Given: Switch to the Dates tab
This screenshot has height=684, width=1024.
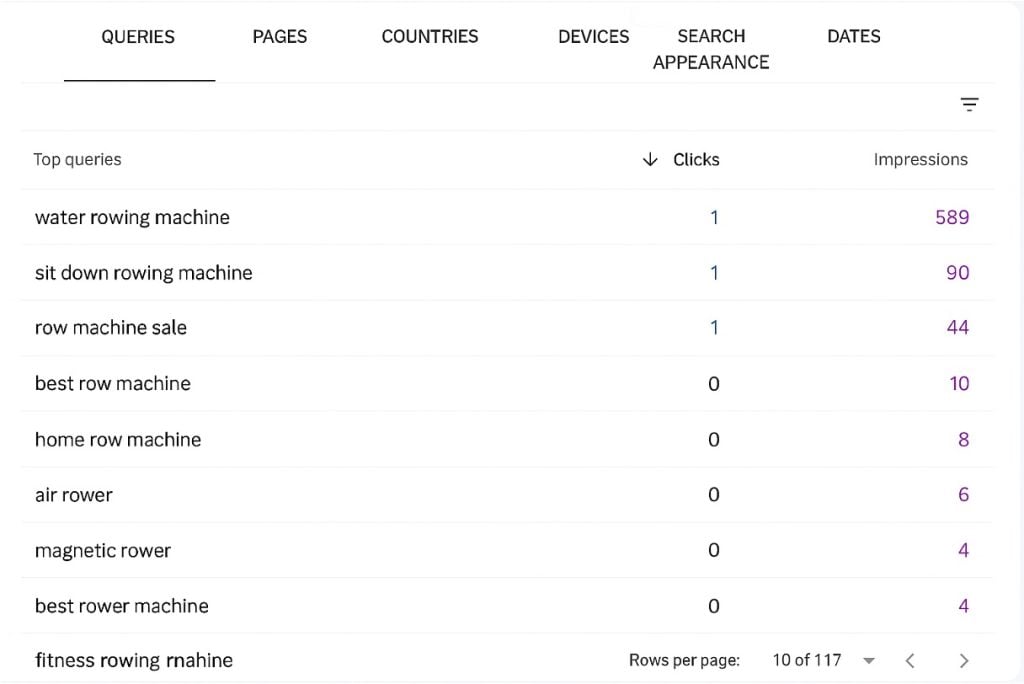Looking at the screenshot, I should click(854, 37).
